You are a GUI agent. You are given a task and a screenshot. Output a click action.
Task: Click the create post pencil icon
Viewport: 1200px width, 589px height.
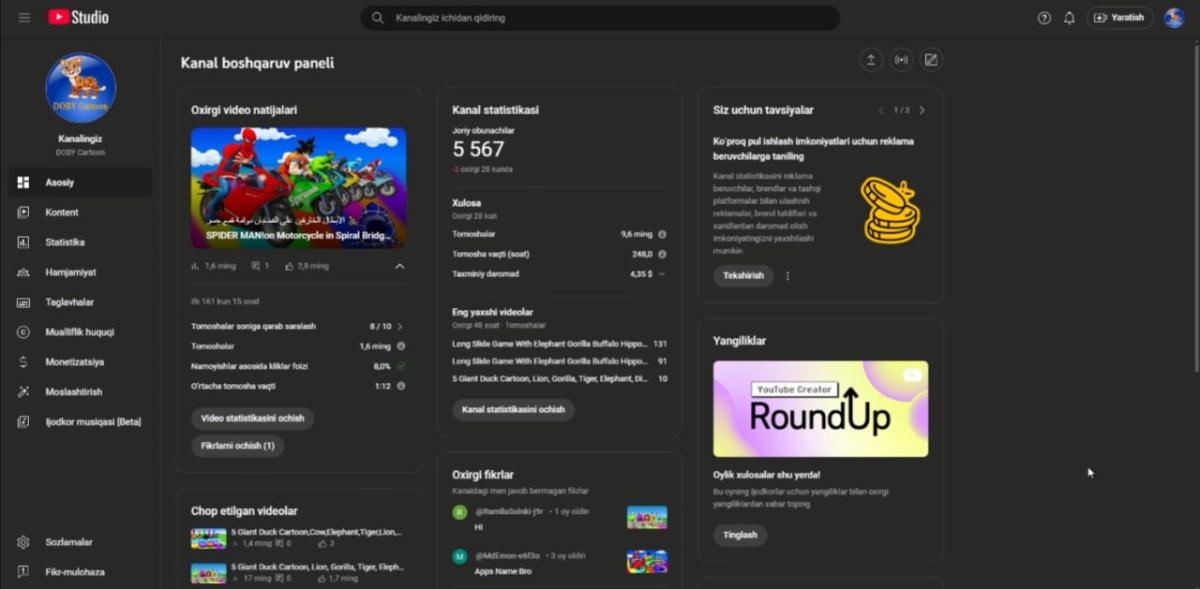point(931,60)
